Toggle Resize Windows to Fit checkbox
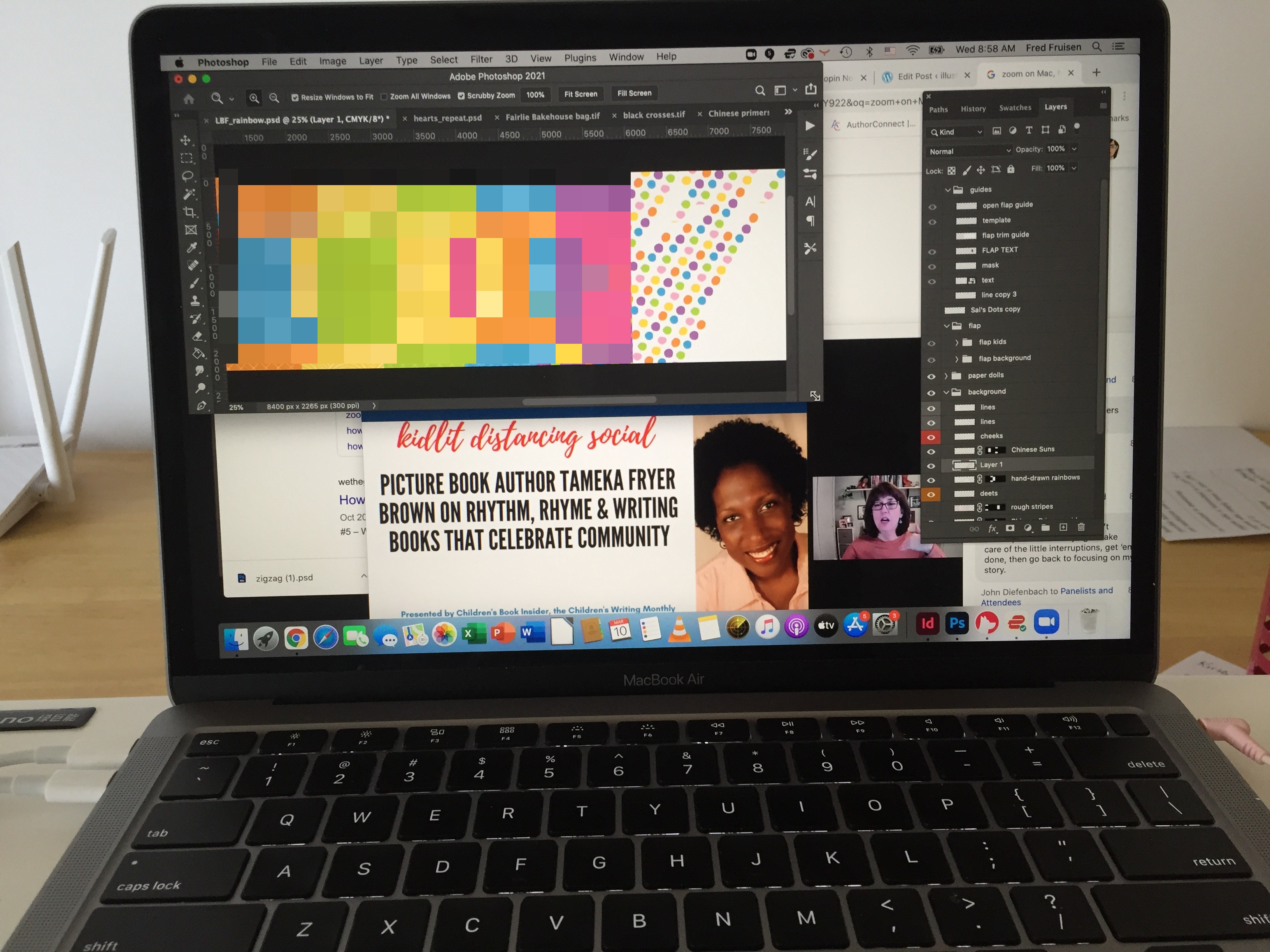This screenshot has height=952, width=1270. [295, 98]
